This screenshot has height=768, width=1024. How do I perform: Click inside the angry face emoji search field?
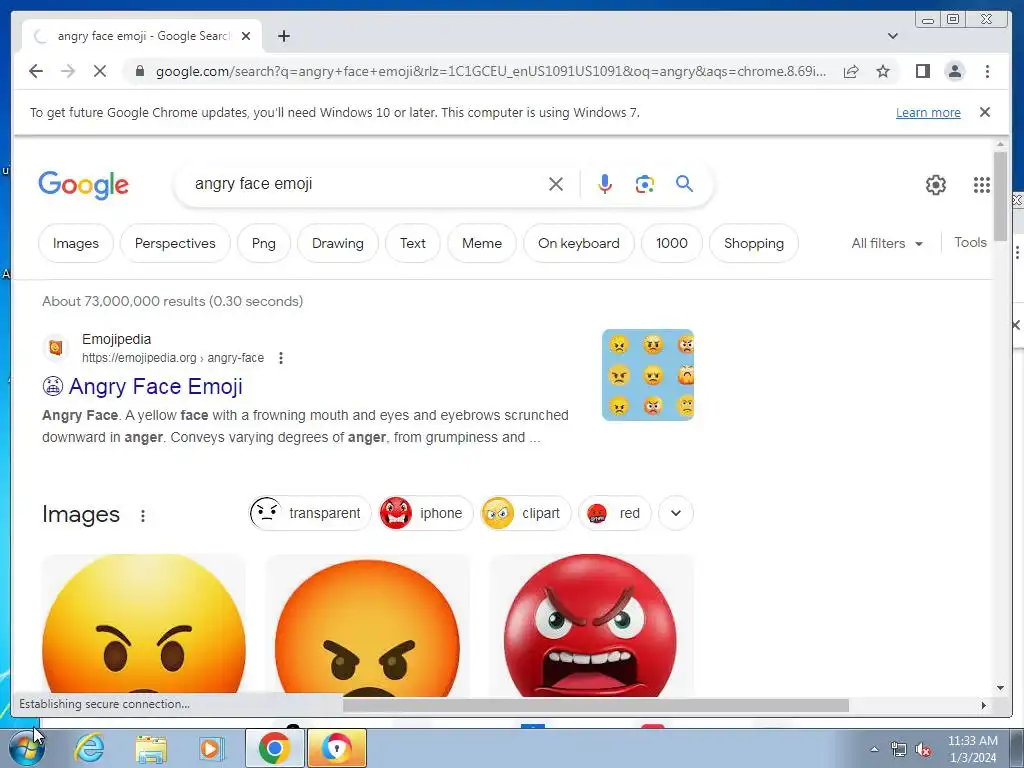366,184
